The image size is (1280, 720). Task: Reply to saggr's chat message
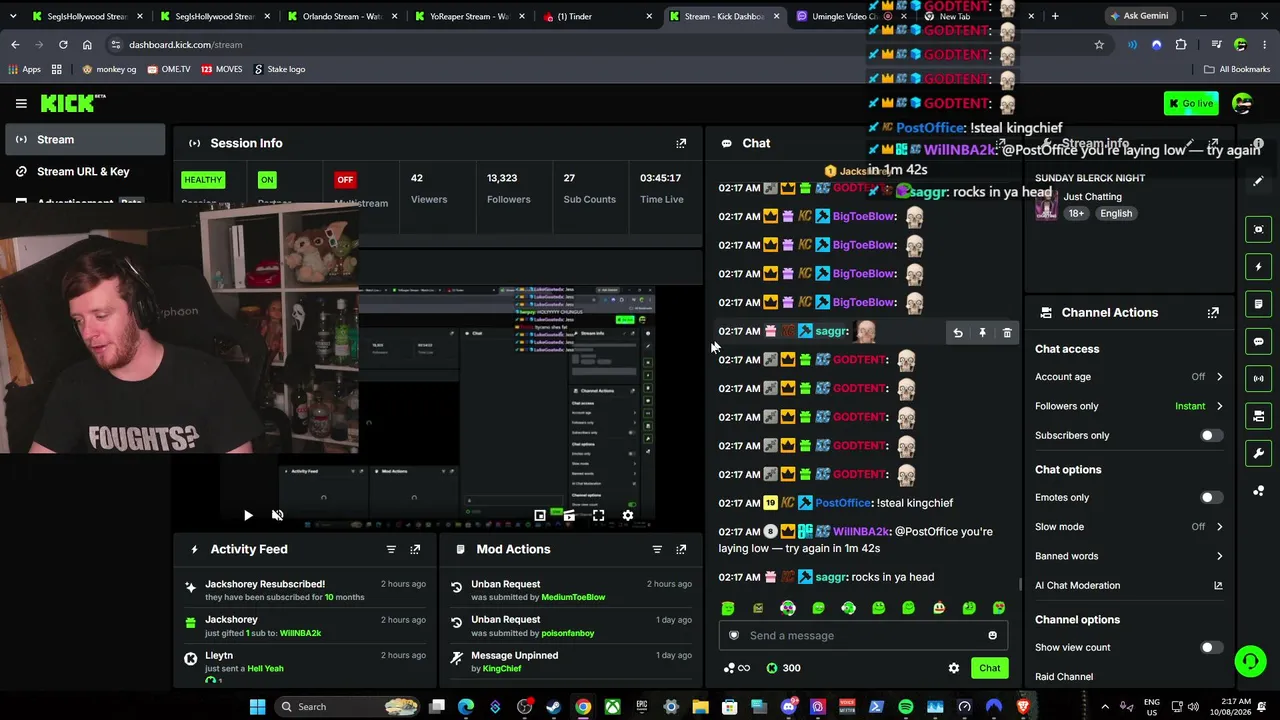click(x=958, y=333)
